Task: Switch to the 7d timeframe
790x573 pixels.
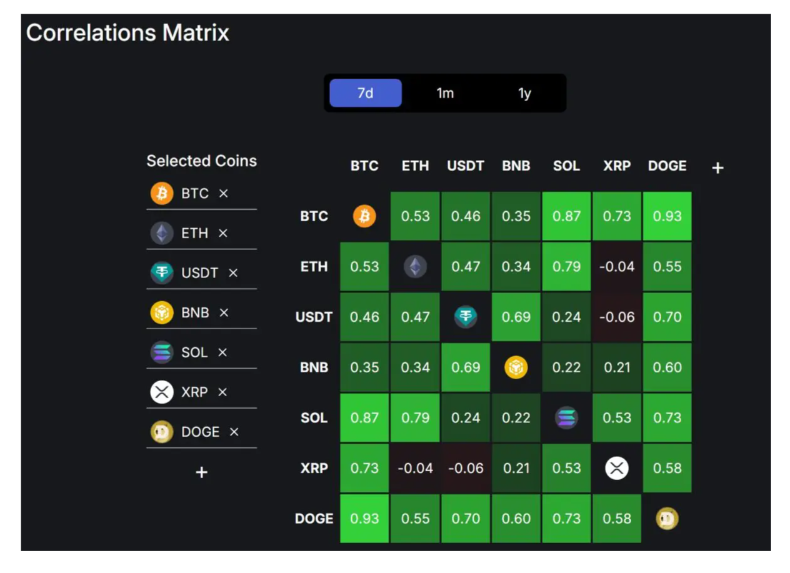Action: pyautogui.click(x=365, y=93)
